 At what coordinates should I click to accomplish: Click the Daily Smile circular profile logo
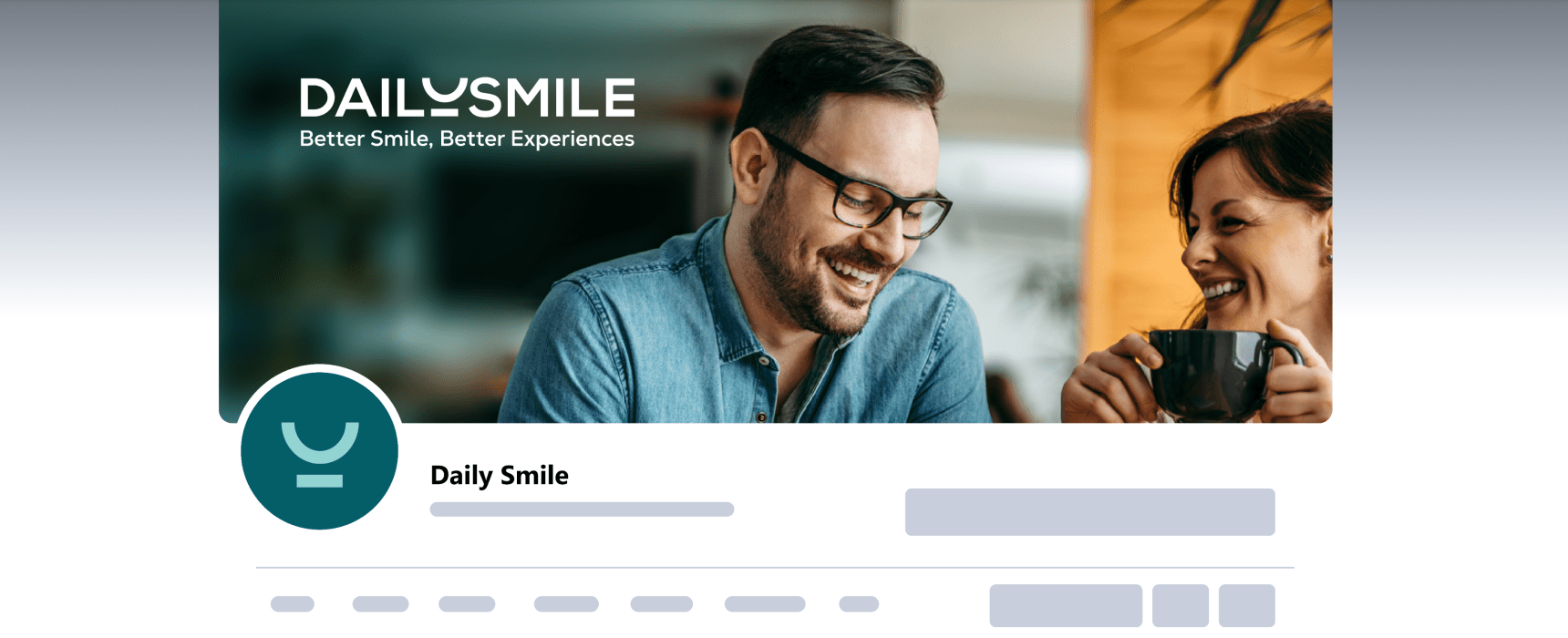pos(319,450)
